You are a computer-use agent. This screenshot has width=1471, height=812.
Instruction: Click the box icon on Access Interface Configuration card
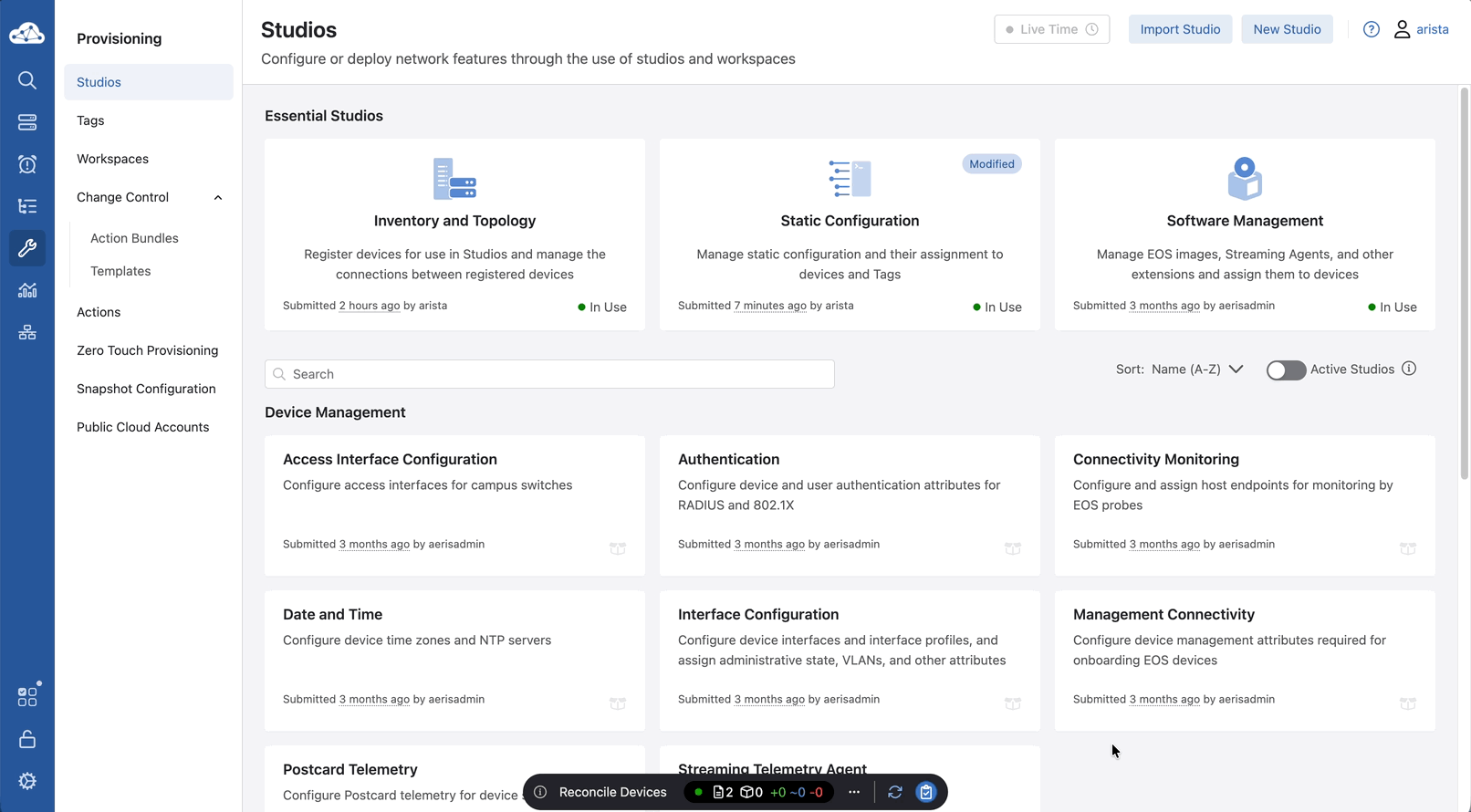[618, 548]
